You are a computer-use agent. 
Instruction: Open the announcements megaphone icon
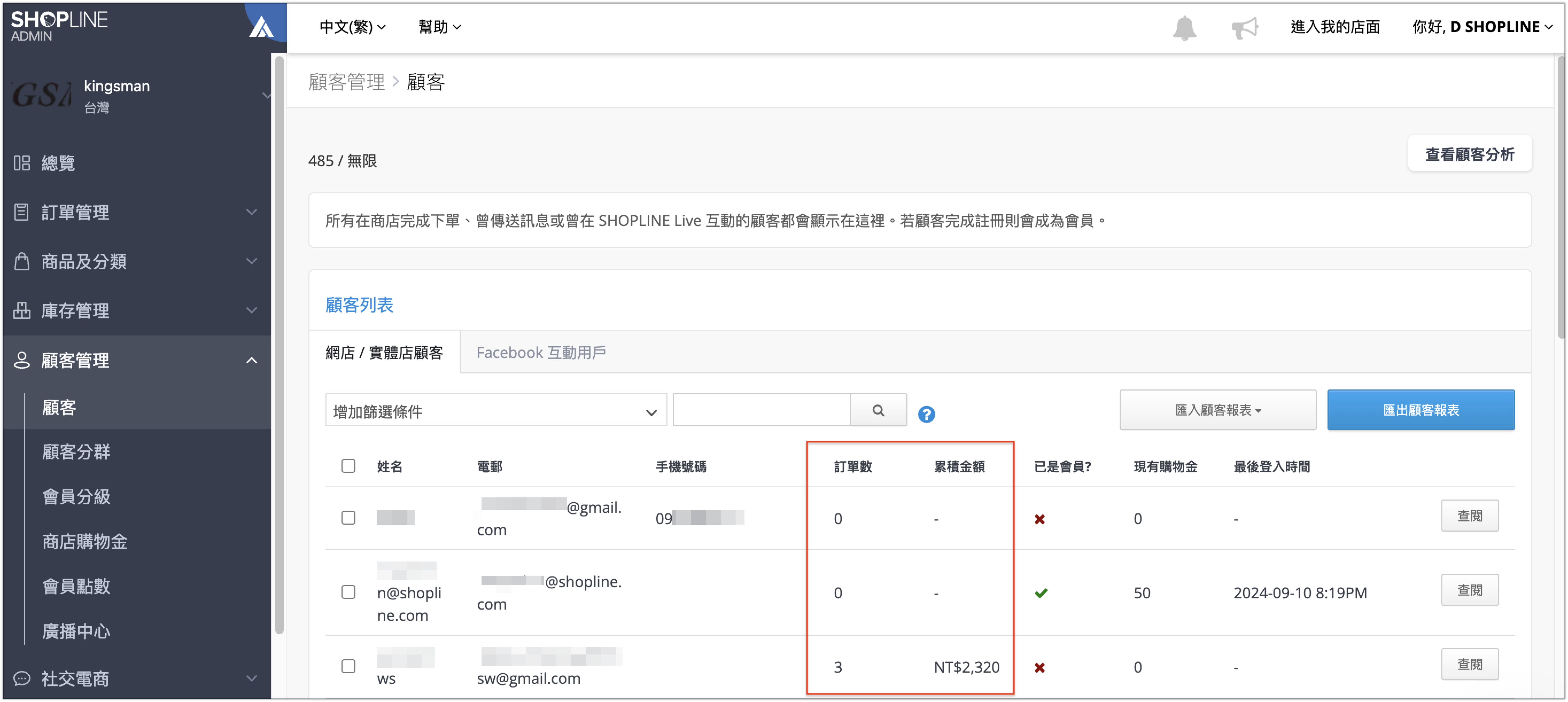pos(1244,28)
